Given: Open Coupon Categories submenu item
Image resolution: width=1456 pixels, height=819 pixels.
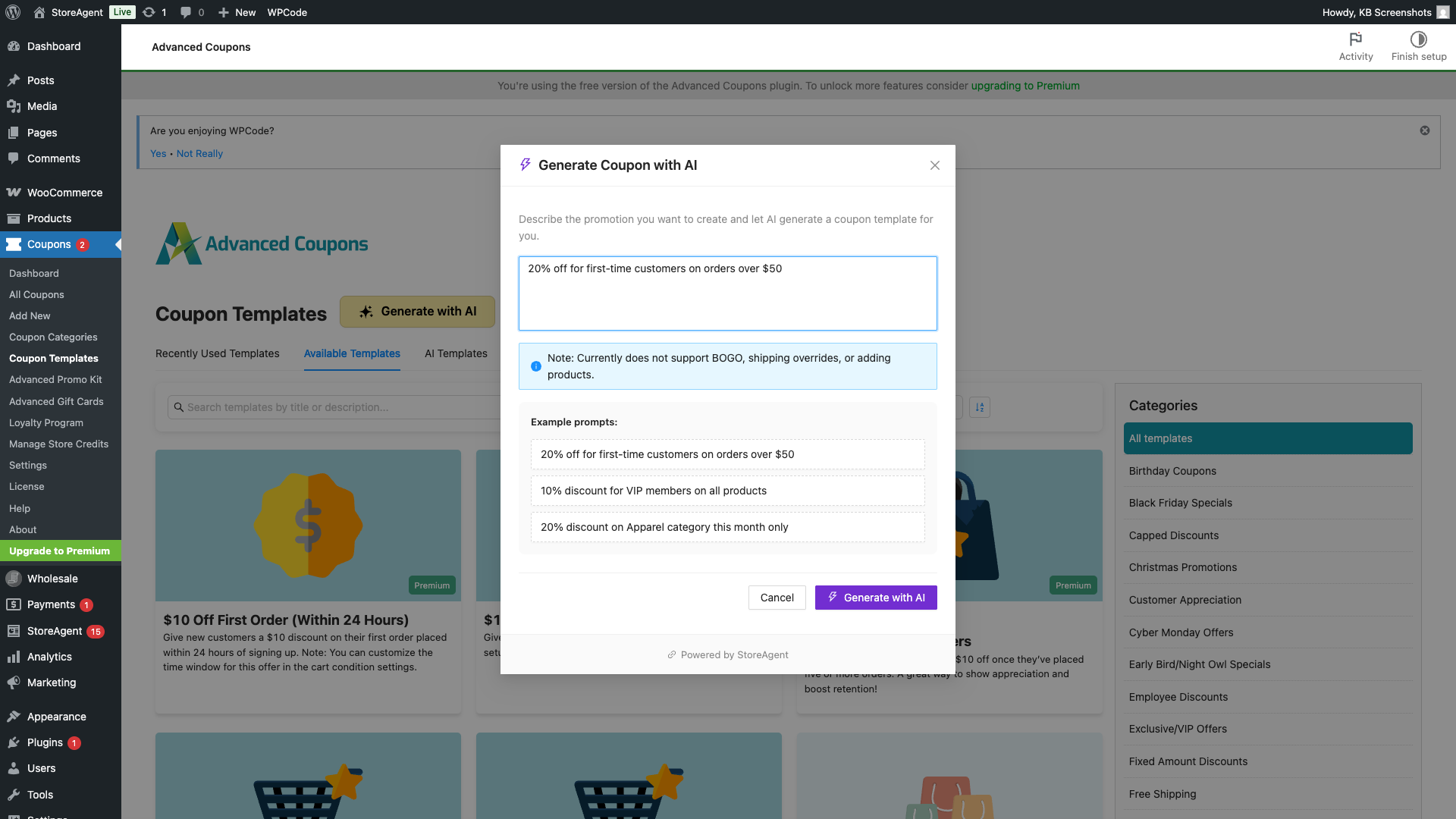Looking at the screenshot, I should [x=53, y=337].
